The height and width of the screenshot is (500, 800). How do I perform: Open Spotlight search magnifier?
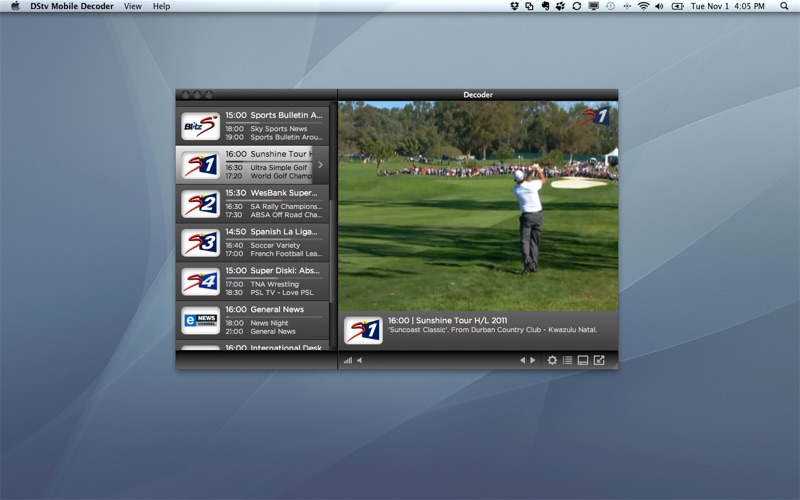pos(784,6)
